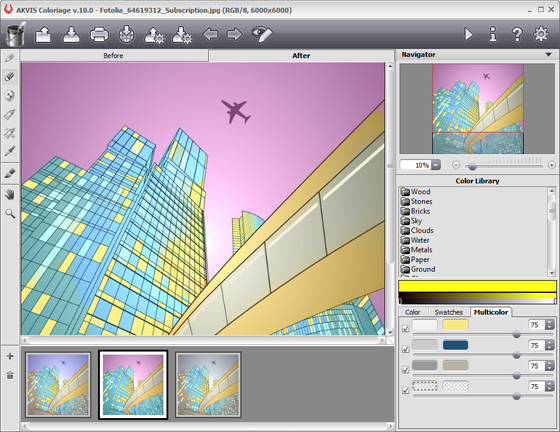Click stepper of first row's 75 value
Screen dimensions: 560x432
(x=549, y=325)
